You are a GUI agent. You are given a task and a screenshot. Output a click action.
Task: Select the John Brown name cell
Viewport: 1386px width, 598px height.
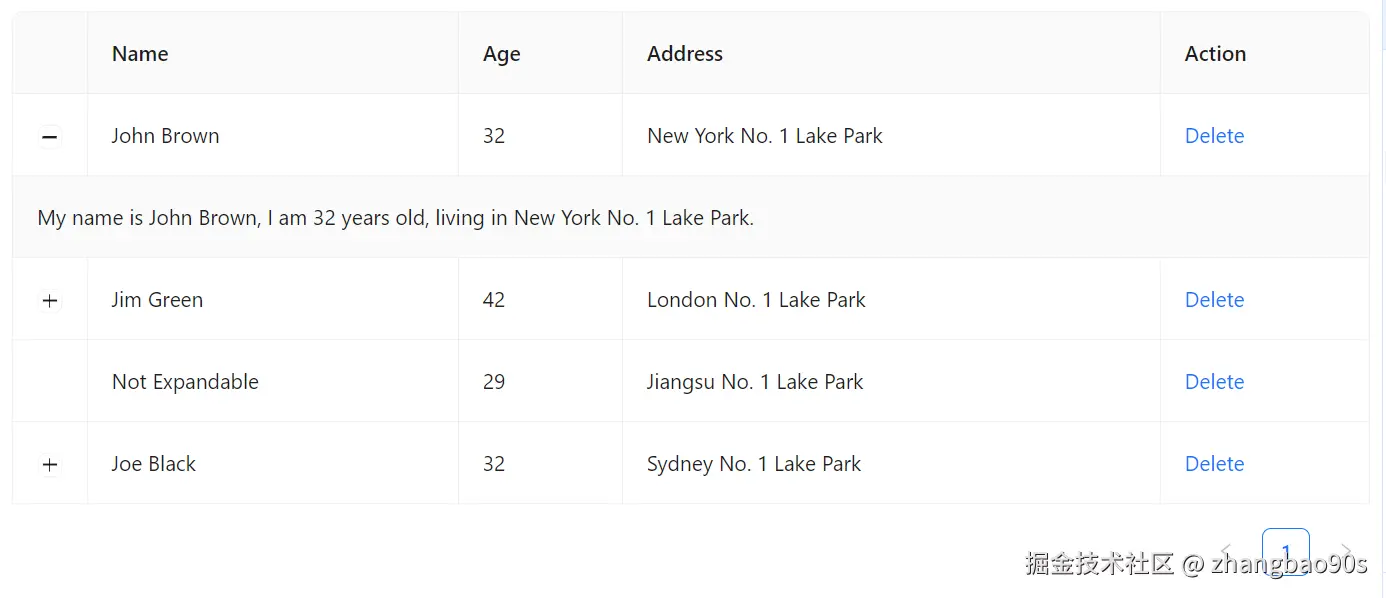coord(165,136)
